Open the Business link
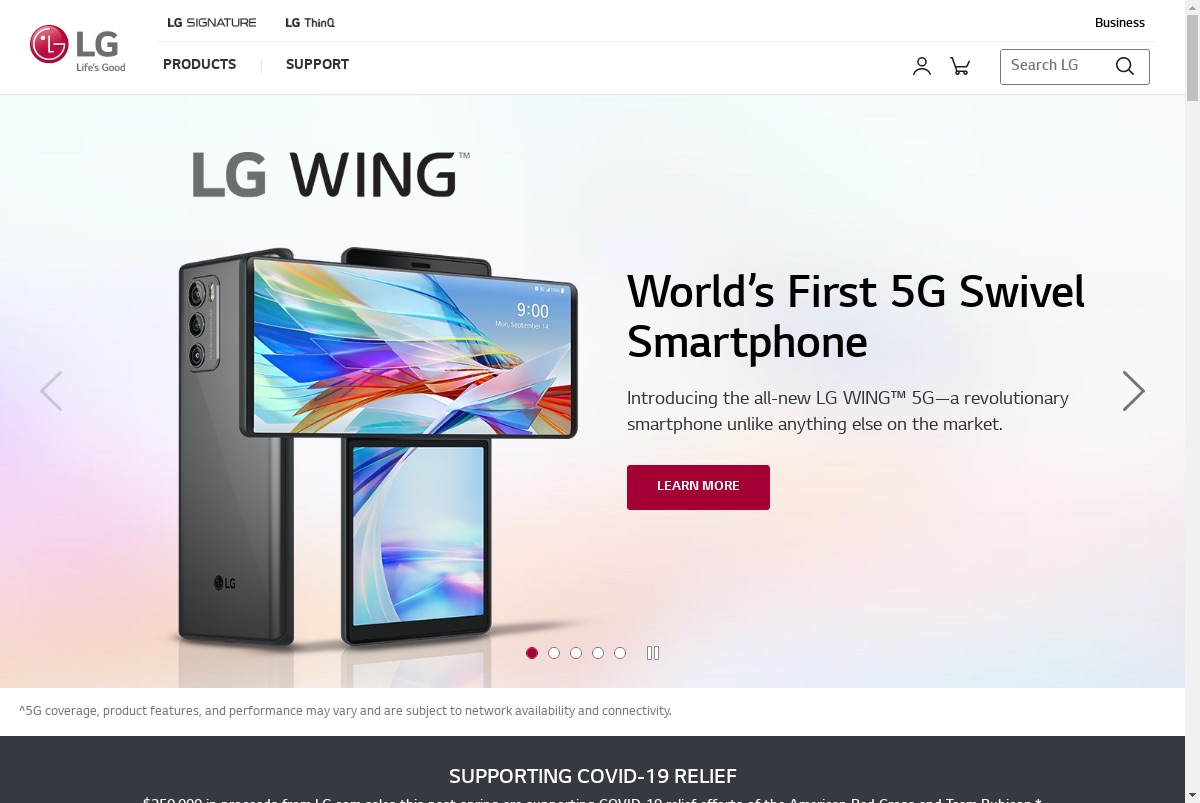The height and width of the screenshot is (803, 1200). (x=1120, y=23)
